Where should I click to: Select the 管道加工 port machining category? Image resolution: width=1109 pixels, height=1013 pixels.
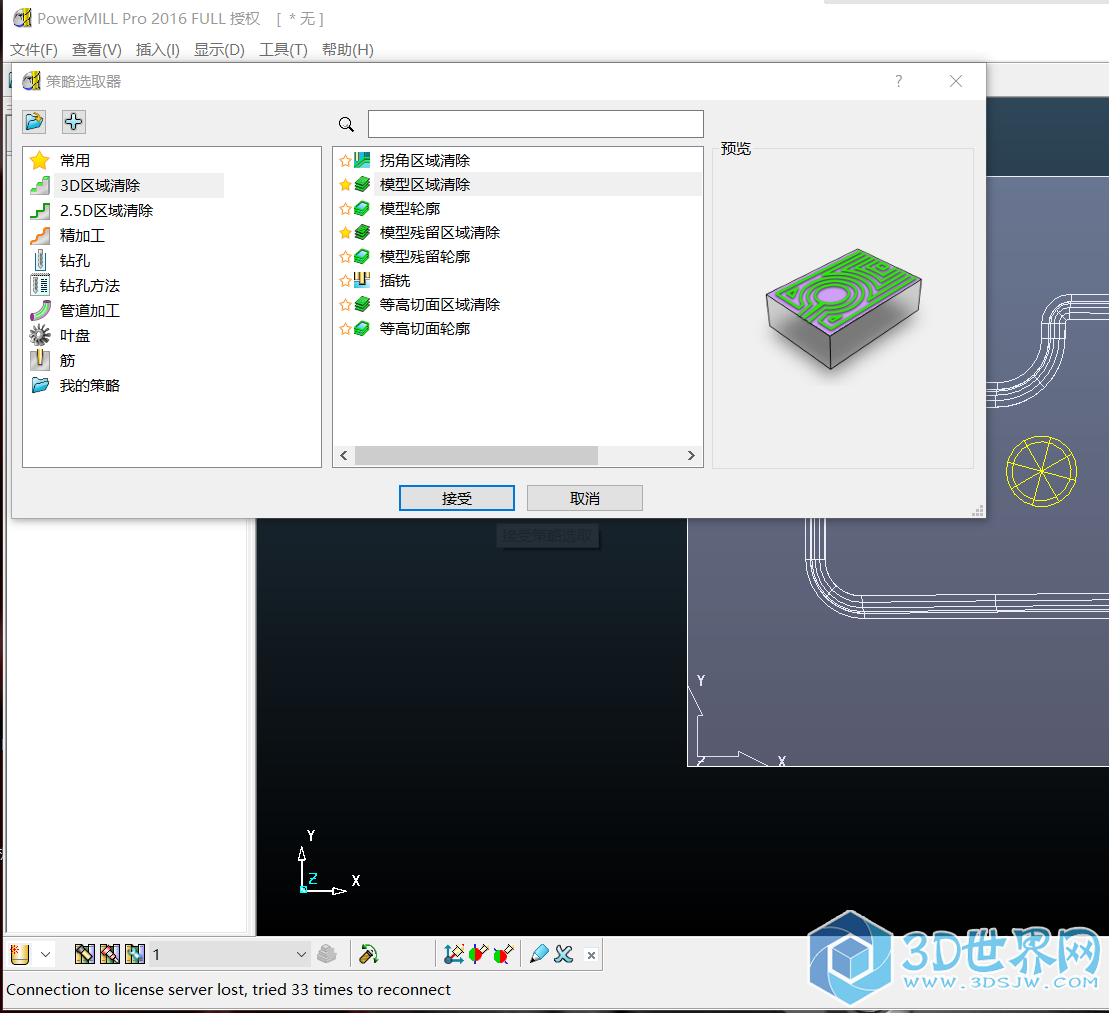(x=90, y=311)
